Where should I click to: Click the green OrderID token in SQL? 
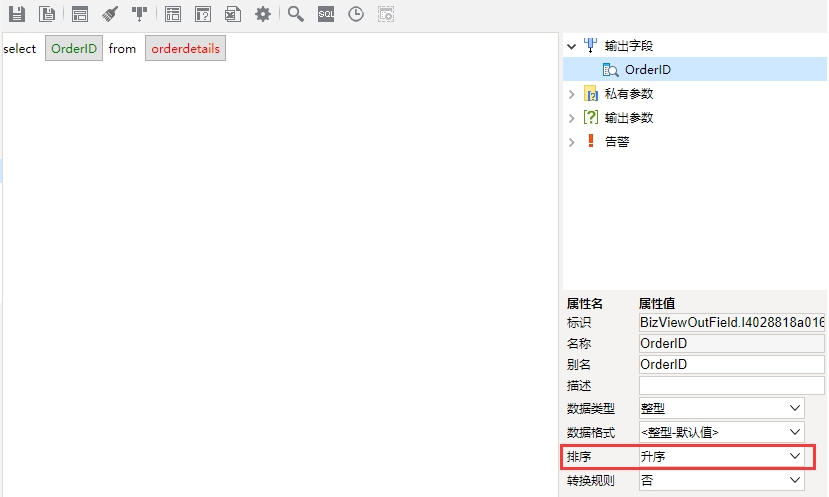click(x=74, y=48)
